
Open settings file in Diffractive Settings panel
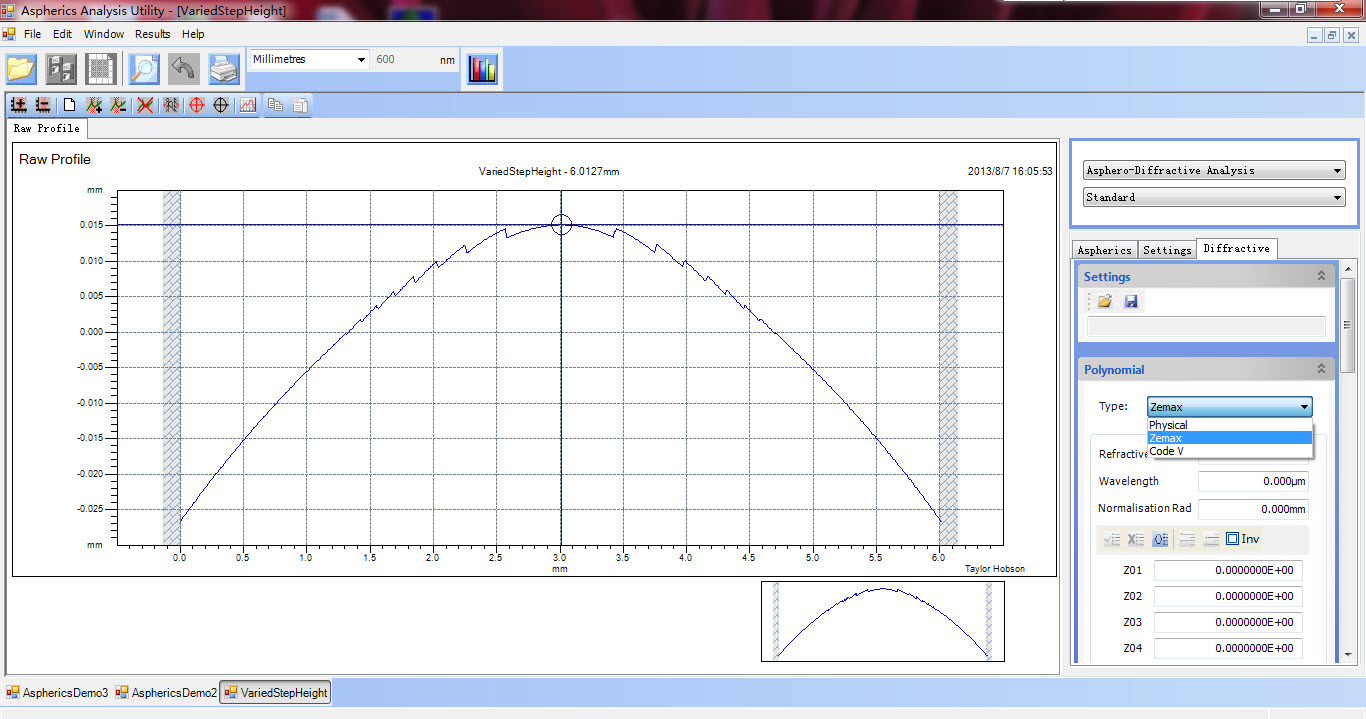click(1105, 301)
